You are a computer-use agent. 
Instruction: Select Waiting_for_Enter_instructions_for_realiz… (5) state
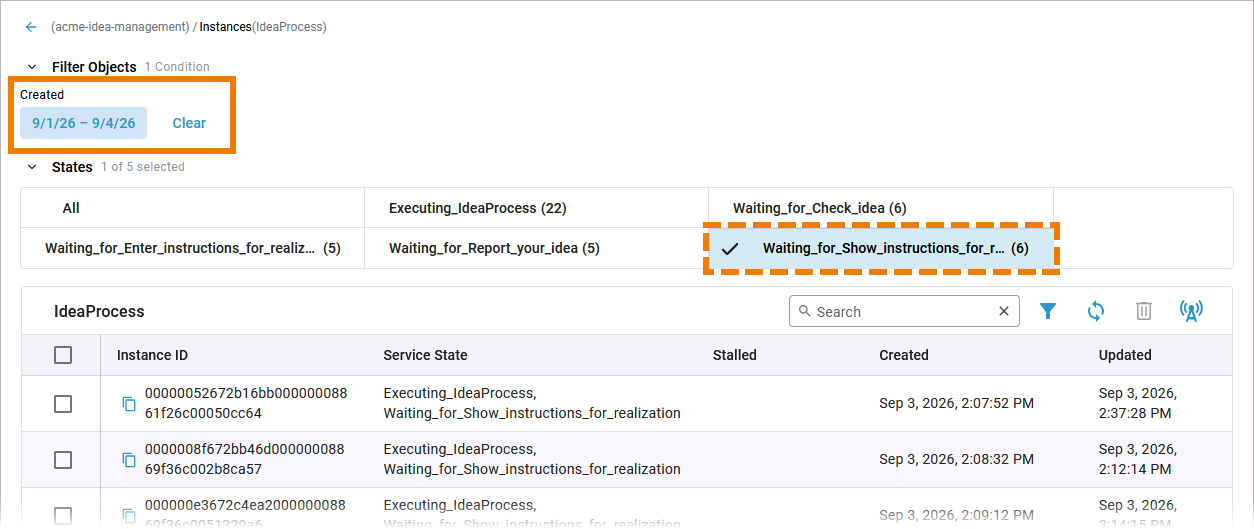point(192,248)
